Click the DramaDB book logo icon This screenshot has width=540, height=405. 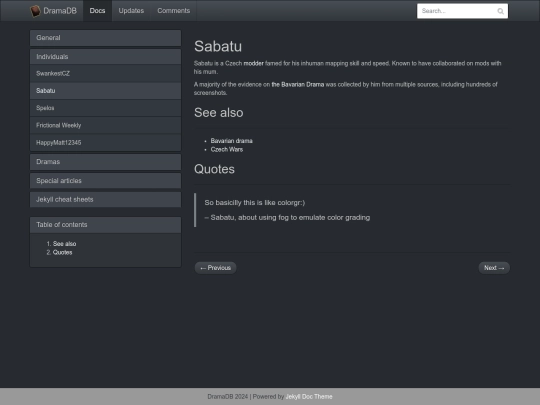pos(35,11)
